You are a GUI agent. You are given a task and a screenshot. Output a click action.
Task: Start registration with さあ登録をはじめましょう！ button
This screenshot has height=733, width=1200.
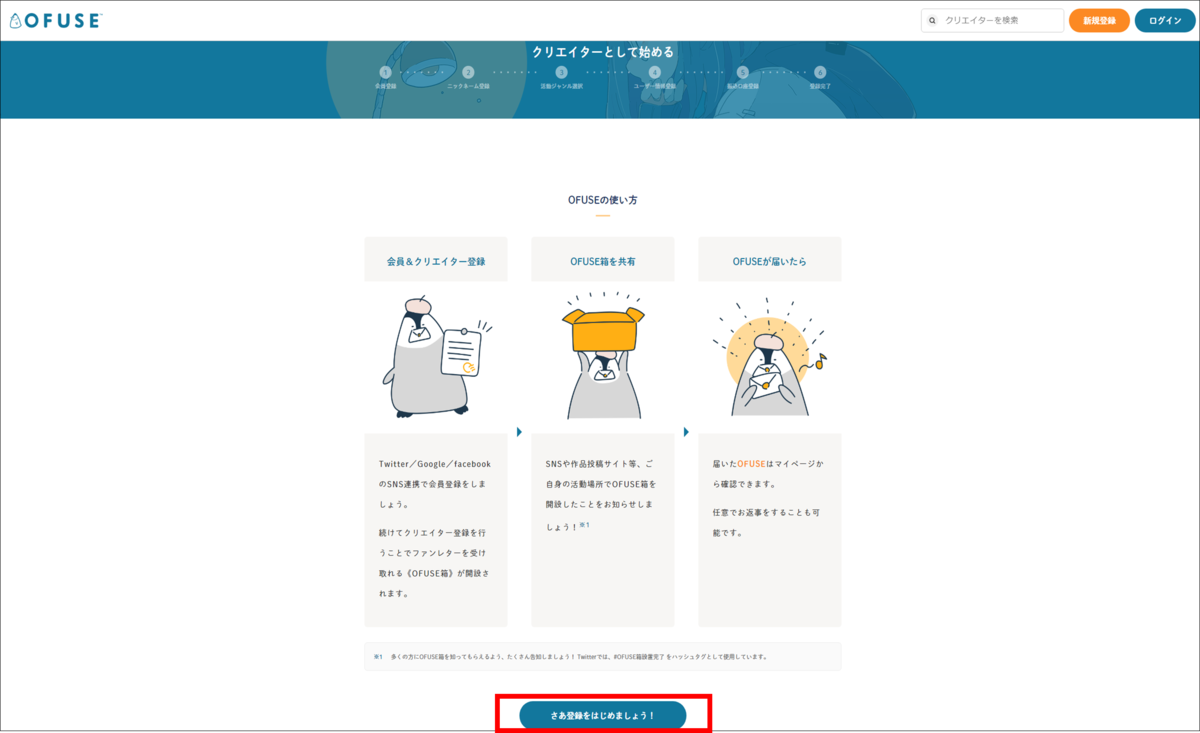coord(603,715)
